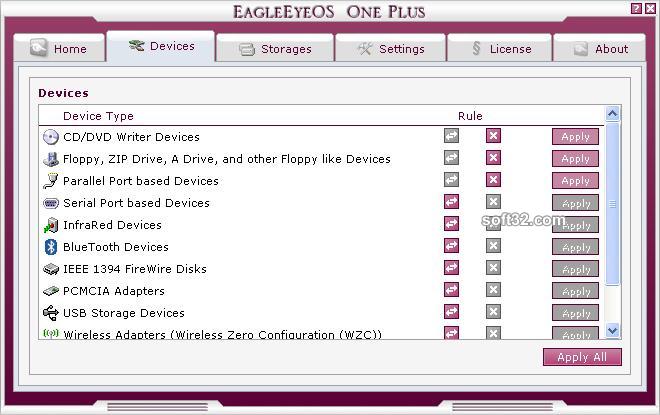Click the IEEE 1394 FireWire disk icon

[51, 269]
